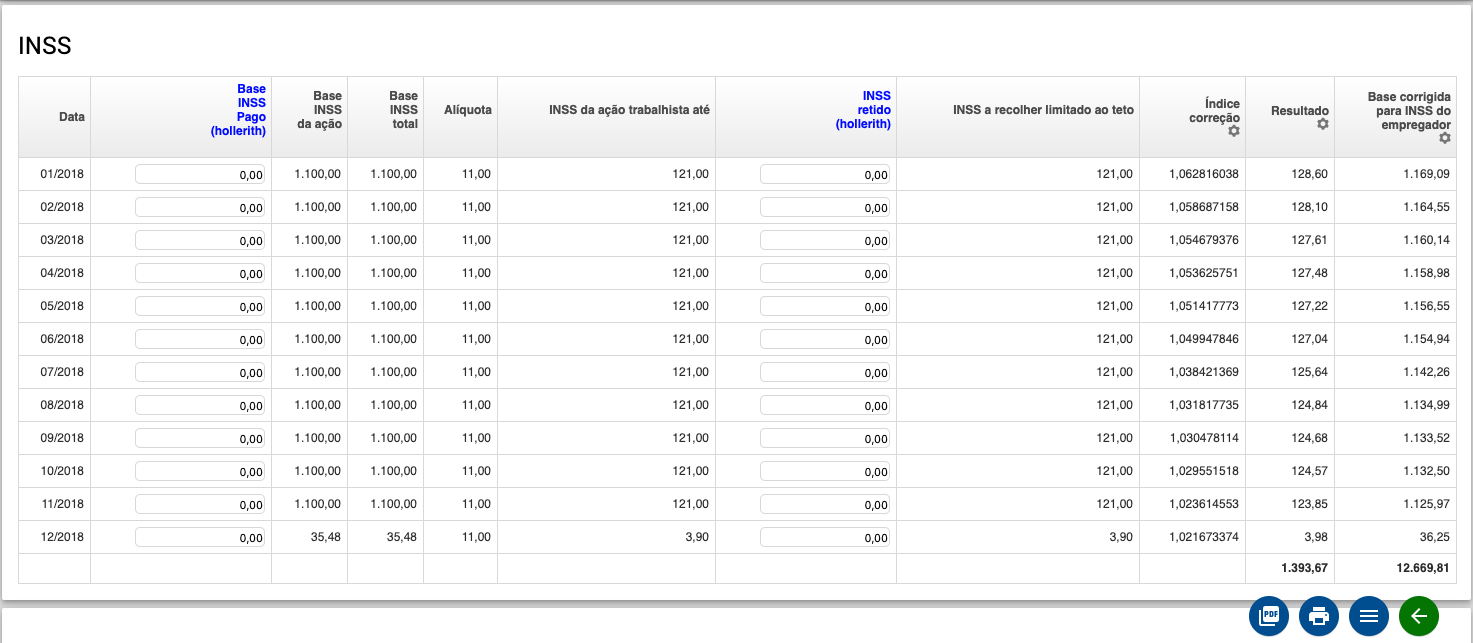This screenshot has height=643, width=1473.
Task: Open gear under Base corrigida para INSS header
Action: 1445,138
